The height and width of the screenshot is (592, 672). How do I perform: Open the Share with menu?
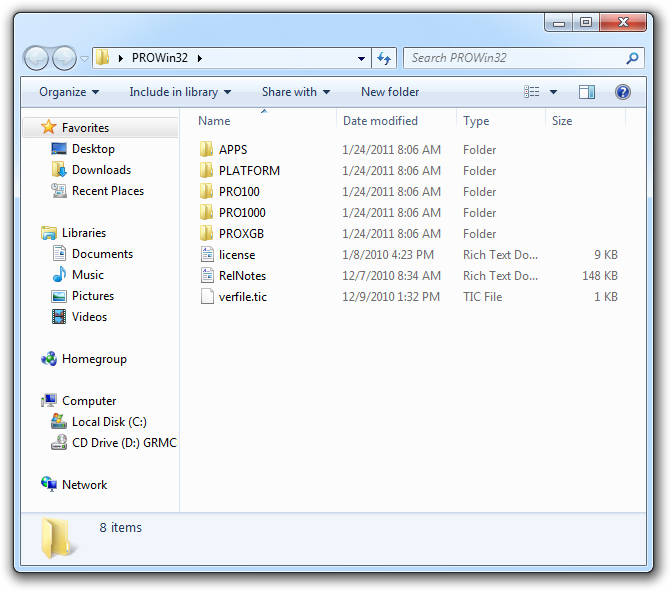tap(296, 92)
